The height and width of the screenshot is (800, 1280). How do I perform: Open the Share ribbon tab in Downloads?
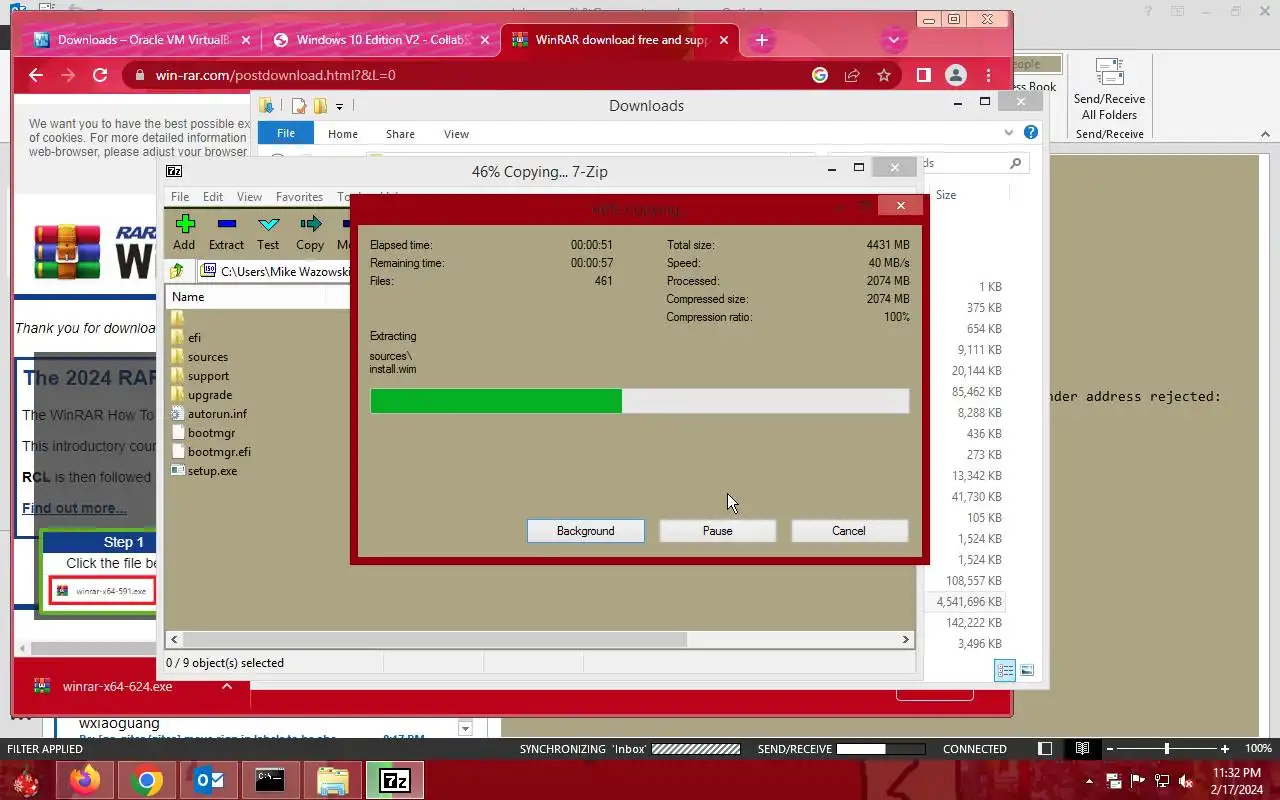400,134
